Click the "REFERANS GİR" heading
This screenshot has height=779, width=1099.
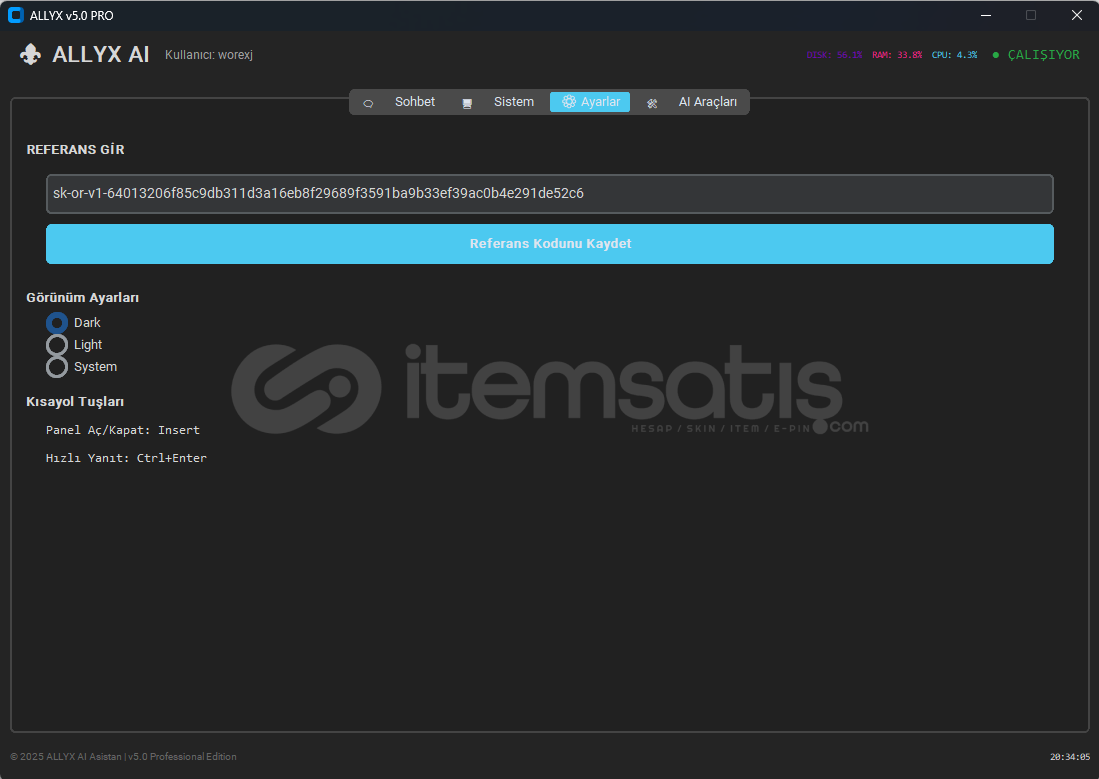(x=76, y=149)
